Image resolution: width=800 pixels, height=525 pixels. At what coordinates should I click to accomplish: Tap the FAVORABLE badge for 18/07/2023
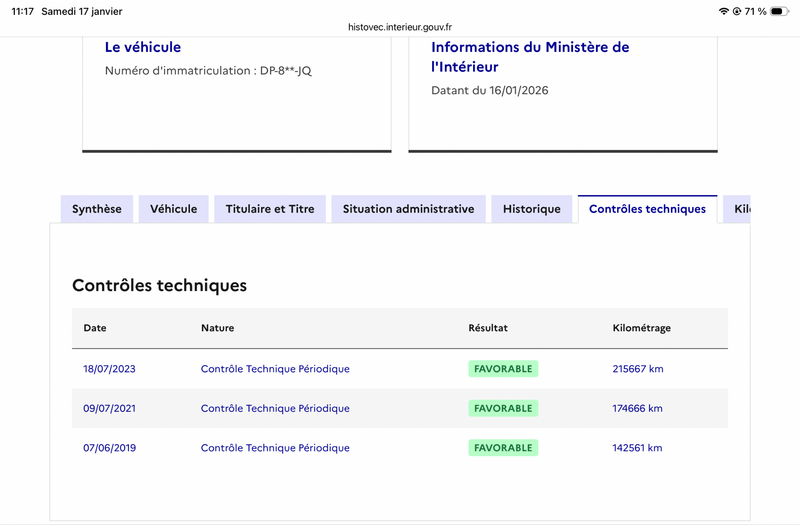tap(503, 369)
